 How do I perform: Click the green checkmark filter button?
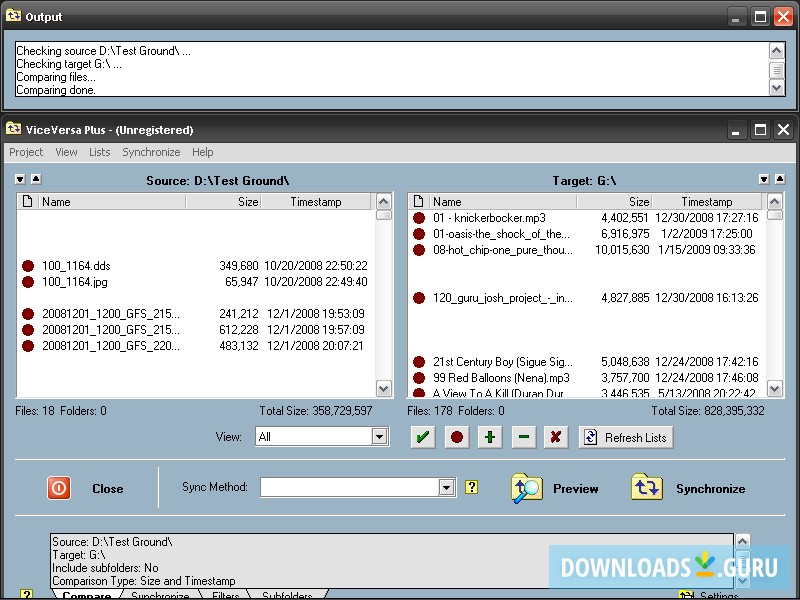(x=423, y=437)
